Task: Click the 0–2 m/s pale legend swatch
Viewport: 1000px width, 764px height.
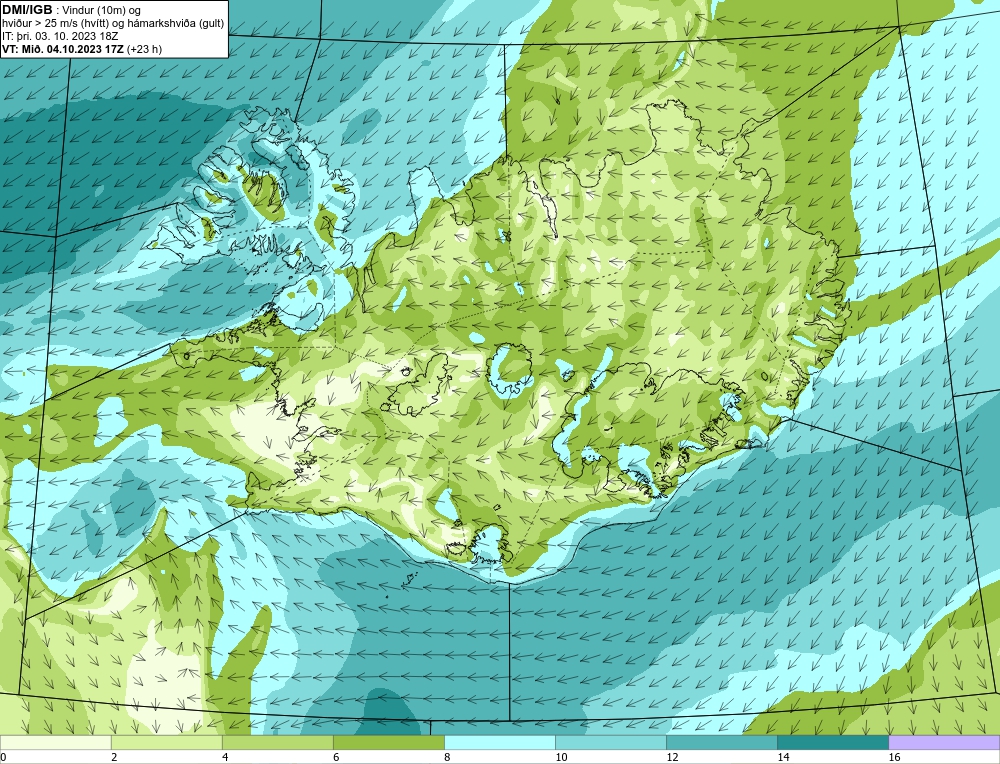Action: [55, 742]
